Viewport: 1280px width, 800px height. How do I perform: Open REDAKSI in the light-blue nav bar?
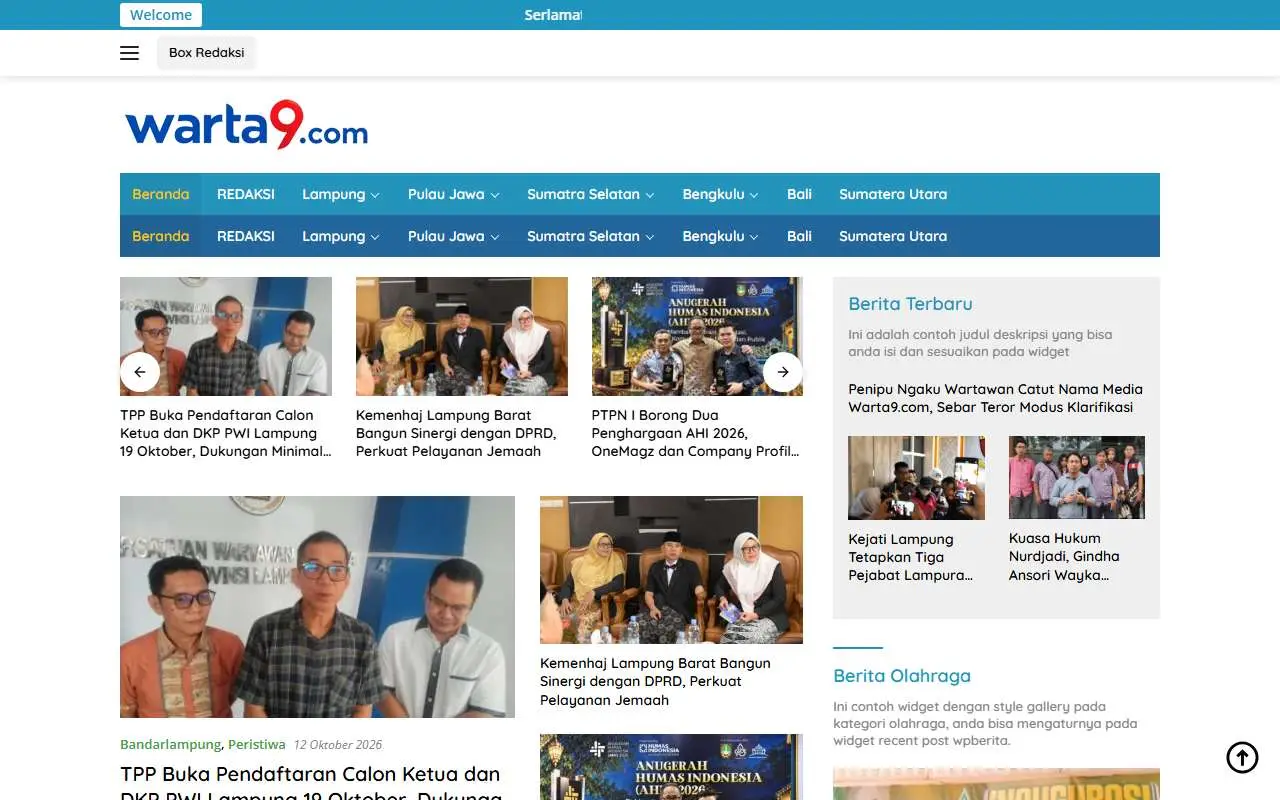click(246, 194)
